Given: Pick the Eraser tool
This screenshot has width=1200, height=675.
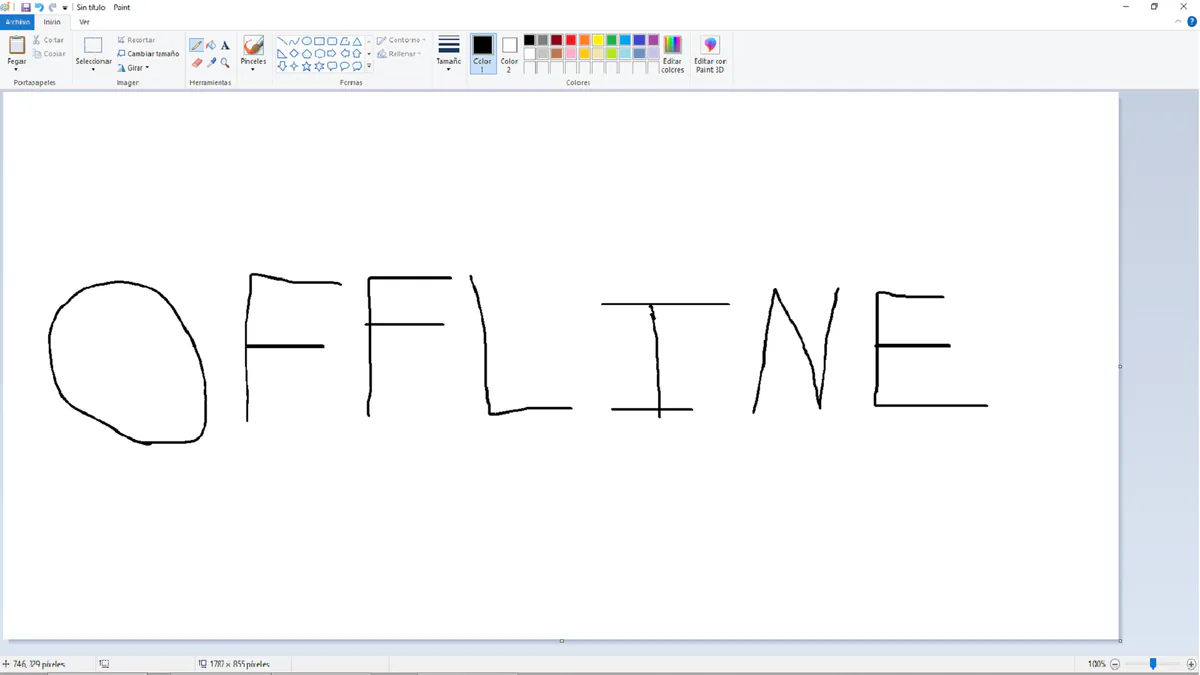Looking at the screenshot, I should click(x=197, y=62).
